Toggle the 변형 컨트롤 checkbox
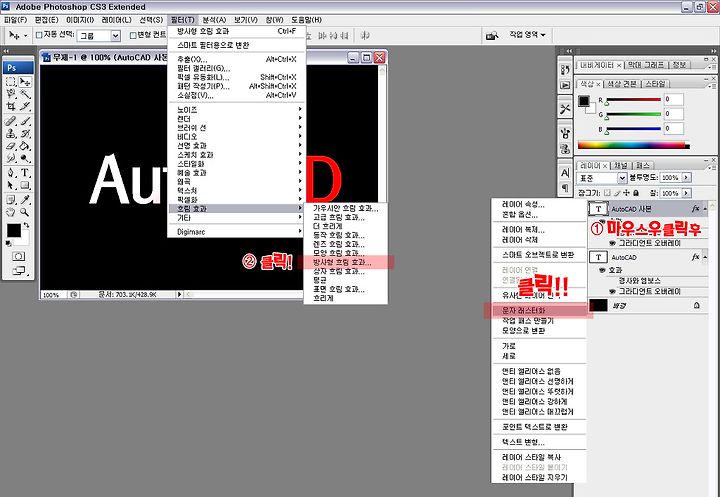 point(133,35)
